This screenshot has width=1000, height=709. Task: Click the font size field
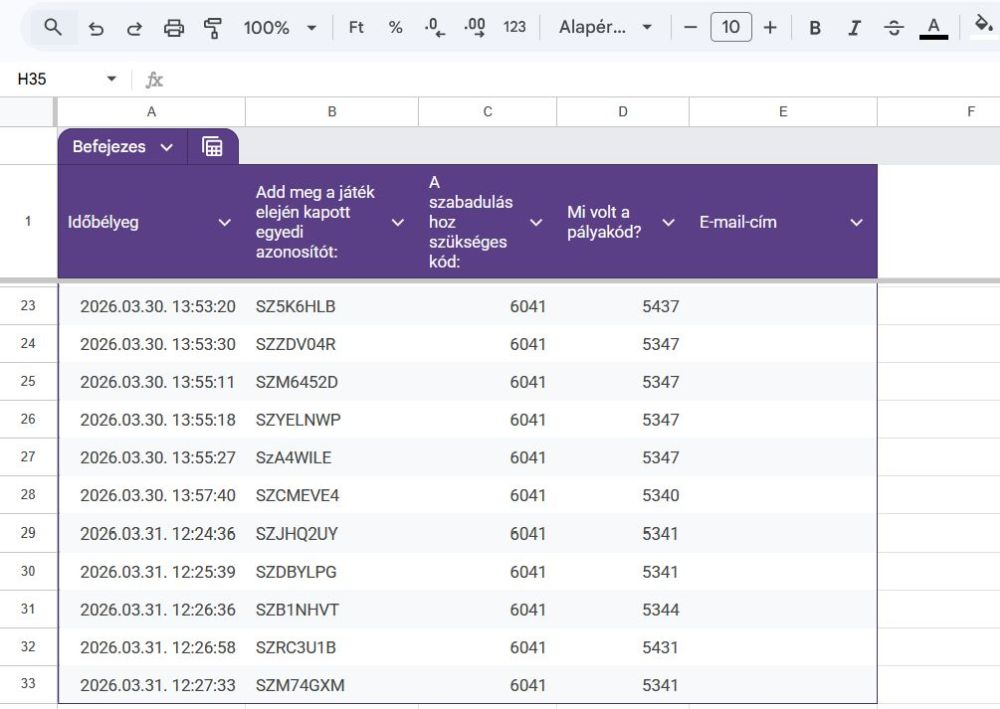(730, 28)
